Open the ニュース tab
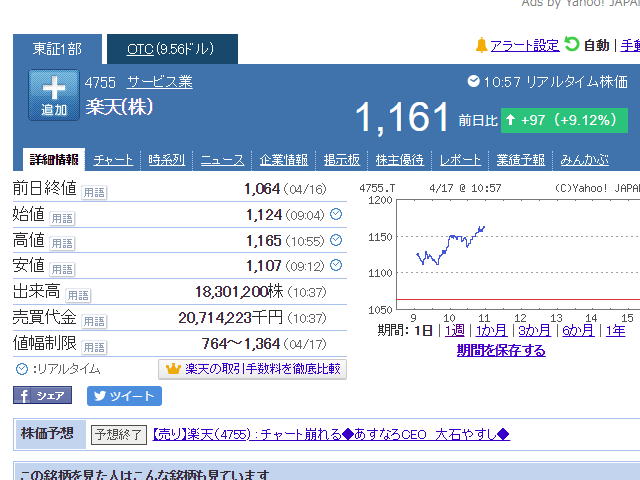Viewport: 640px width, 480px height. [222, 160]
